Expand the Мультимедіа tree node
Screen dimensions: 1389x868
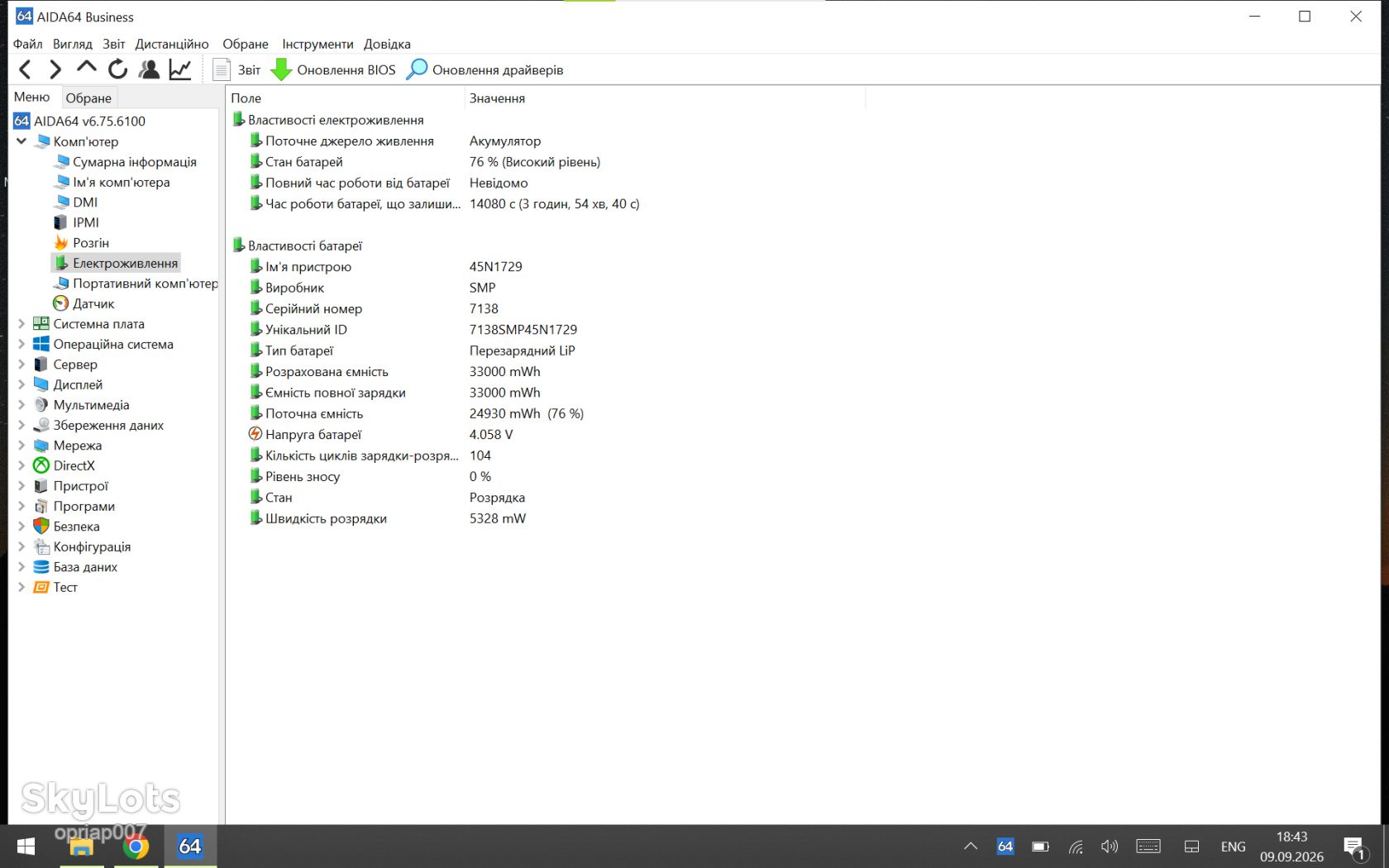[21, 405]
